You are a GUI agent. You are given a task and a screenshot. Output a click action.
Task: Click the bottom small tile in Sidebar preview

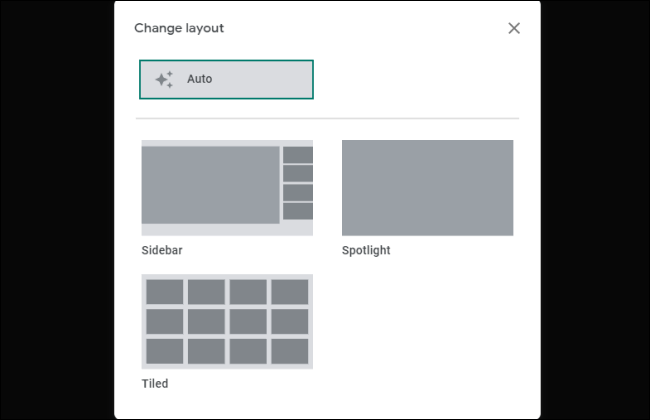click(298, 211)
